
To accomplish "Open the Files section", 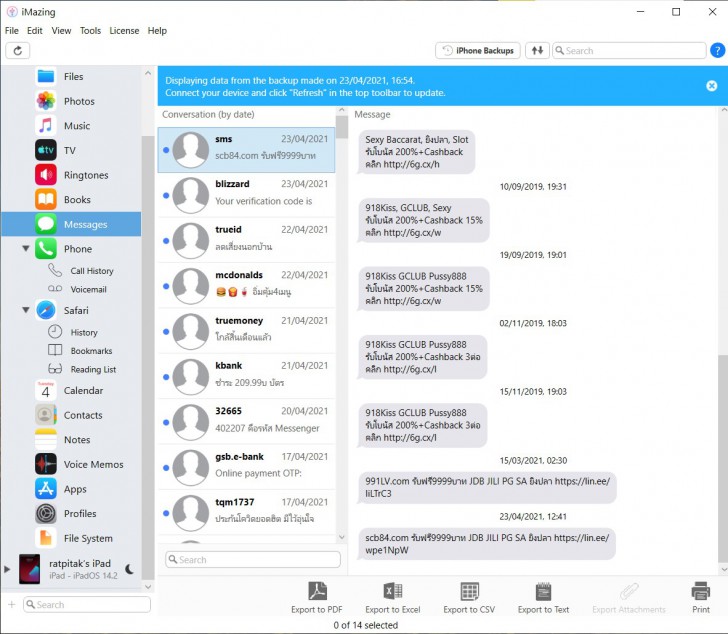I will (73, 77).
